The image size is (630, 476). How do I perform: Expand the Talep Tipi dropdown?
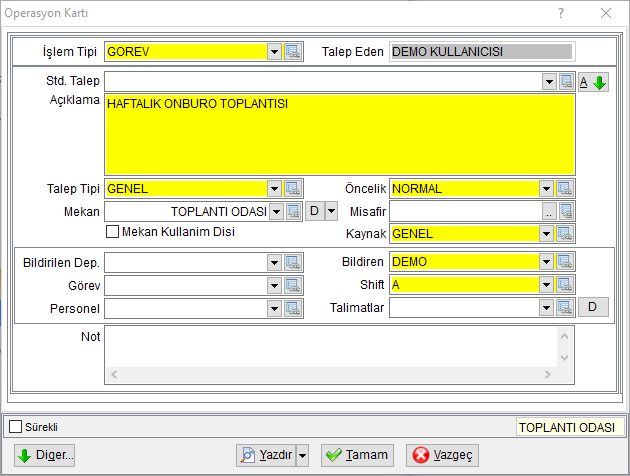274,188
